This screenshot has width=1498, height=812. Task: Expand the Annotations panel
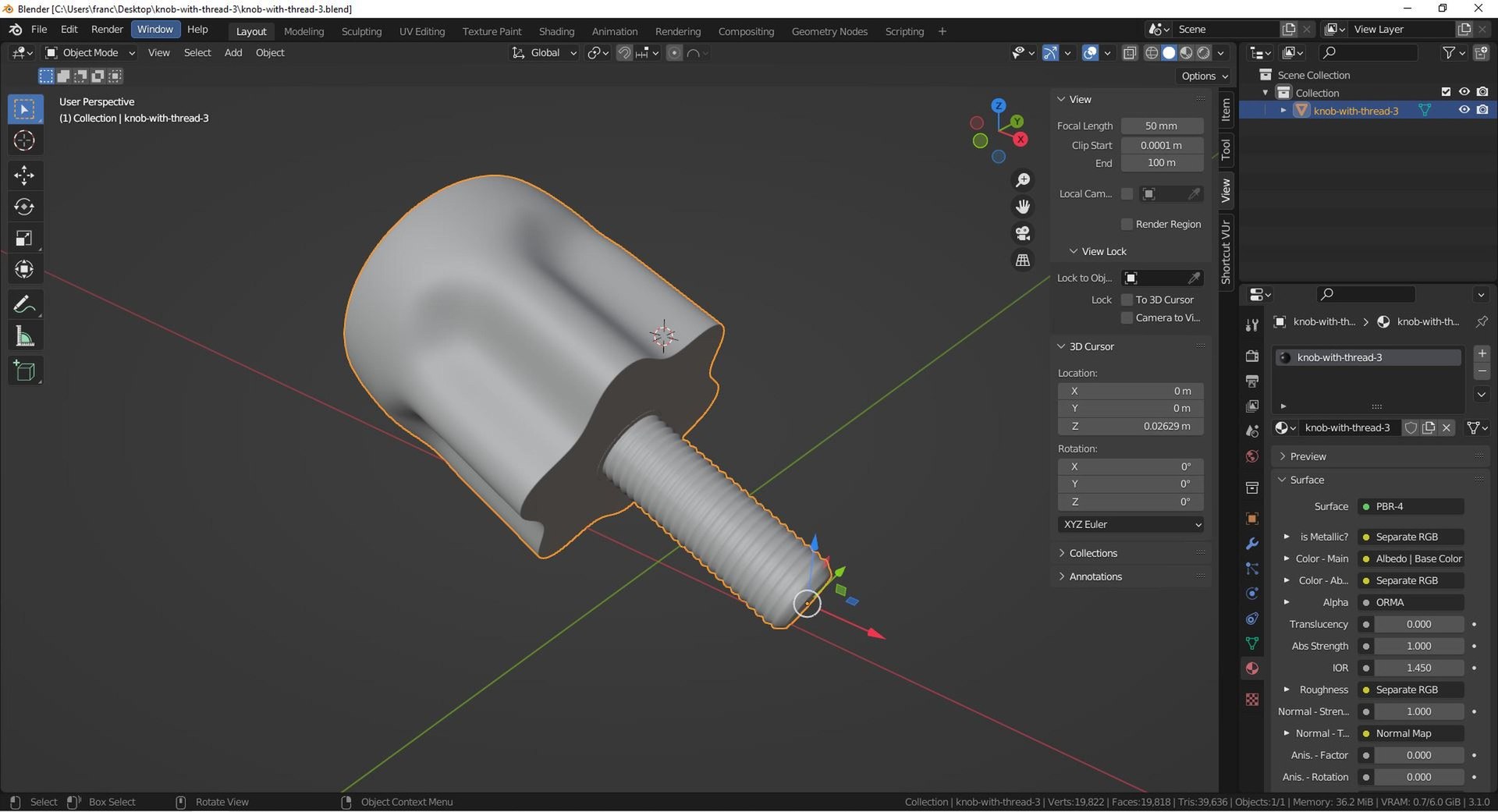click(1095, 577)
